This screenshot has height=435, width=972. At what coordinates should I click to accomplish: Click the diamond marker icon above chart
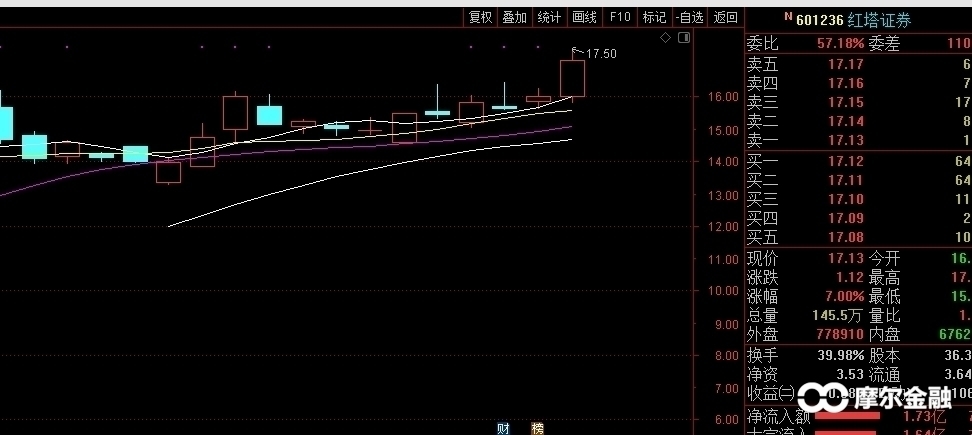666,38
